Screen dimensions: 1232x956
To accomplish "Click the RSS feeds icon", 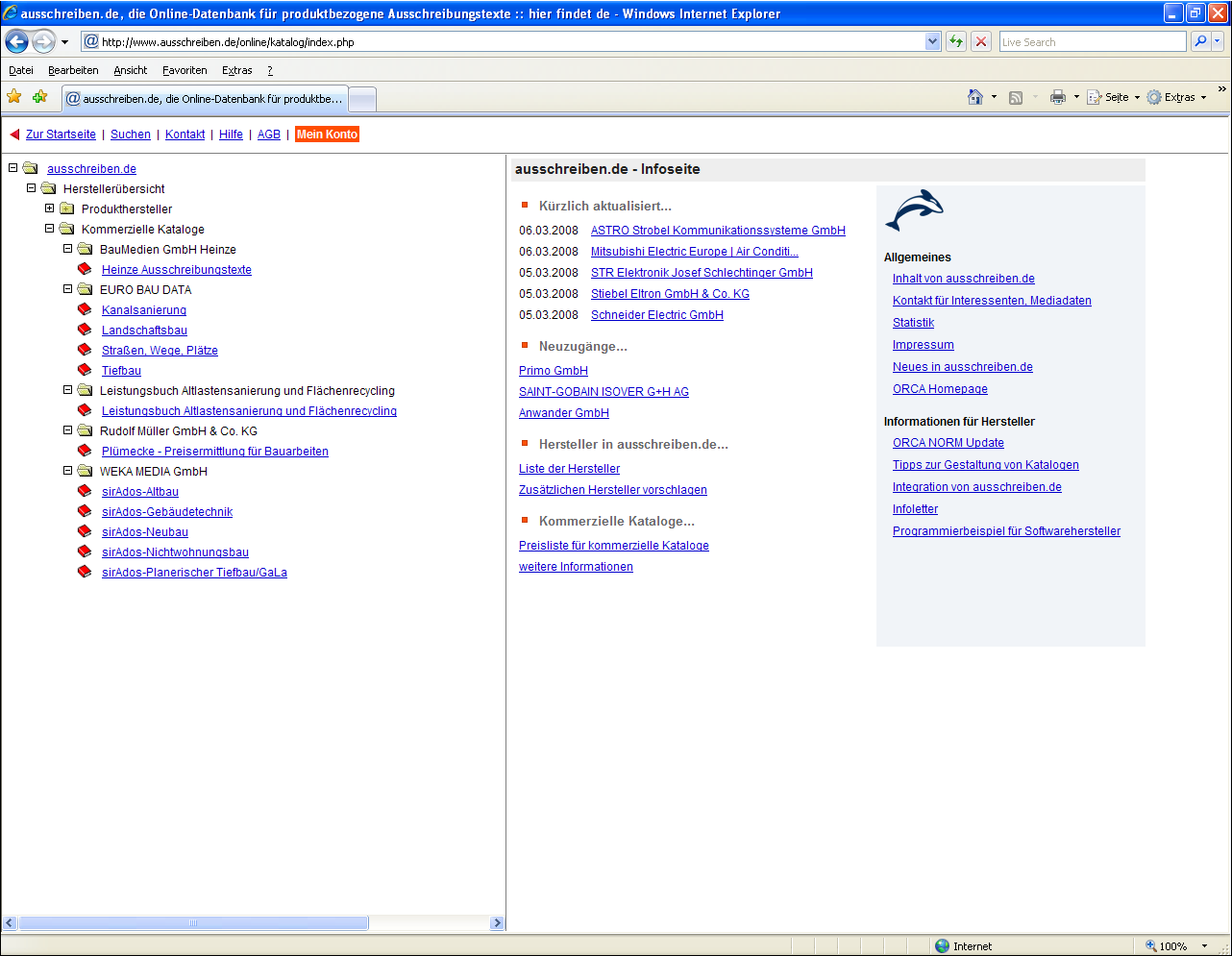I will pos(1016,97).
